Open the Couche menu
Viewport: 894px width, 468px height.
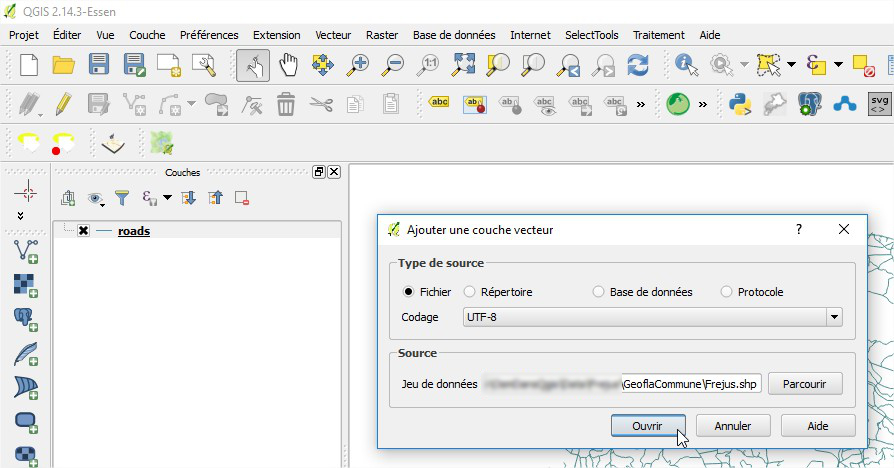tap(147, 35)
